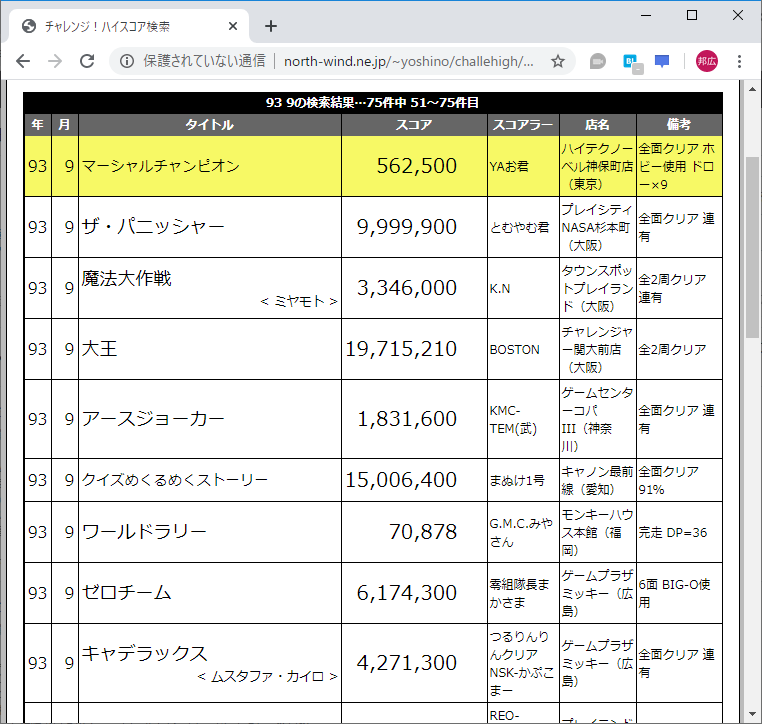Image resolution: width=762 pixels, height=724 pixels.
Task: Select the score 19,715,210
Action: (x=401, y=349)
